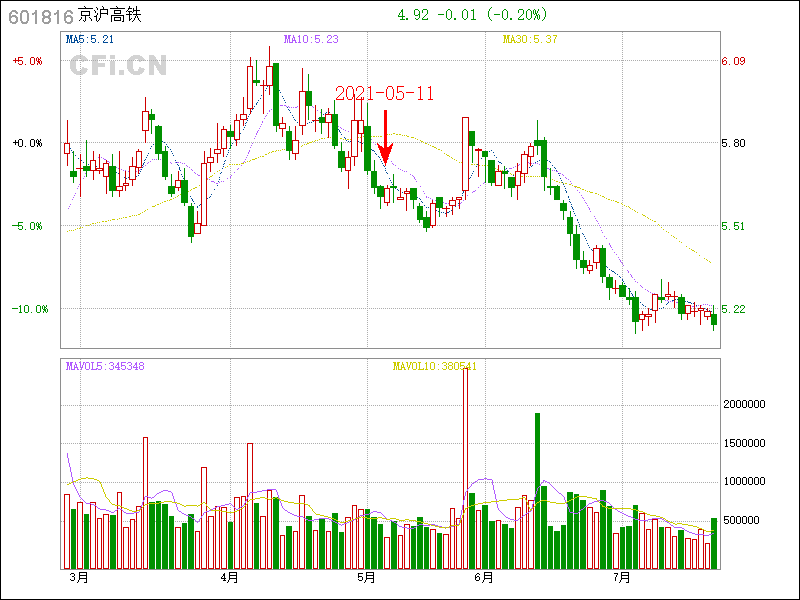Click the CFi.CN watermark logo
Screen dimensions: 800x600
coord(117,66)
